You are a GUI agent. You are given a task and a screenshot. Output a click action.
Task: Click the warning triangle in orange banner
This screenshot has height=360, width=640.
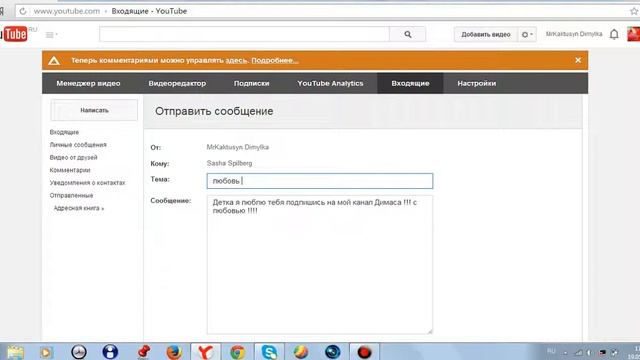[54, 61]
